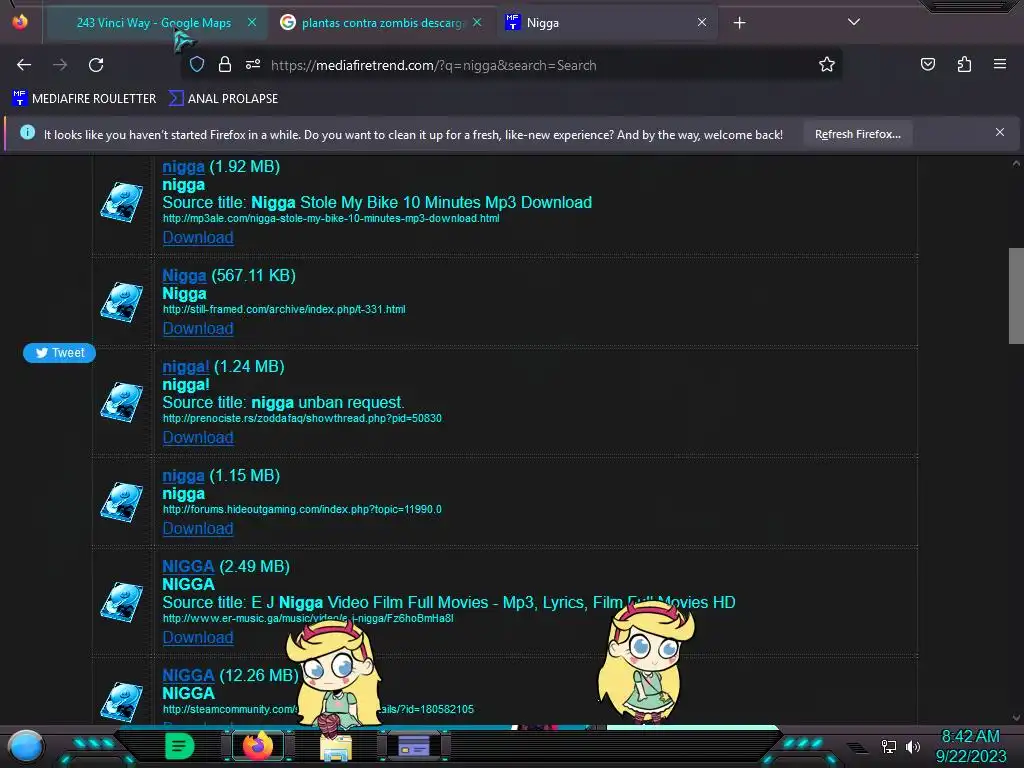Open the Start orb on the taskbar

25,746
